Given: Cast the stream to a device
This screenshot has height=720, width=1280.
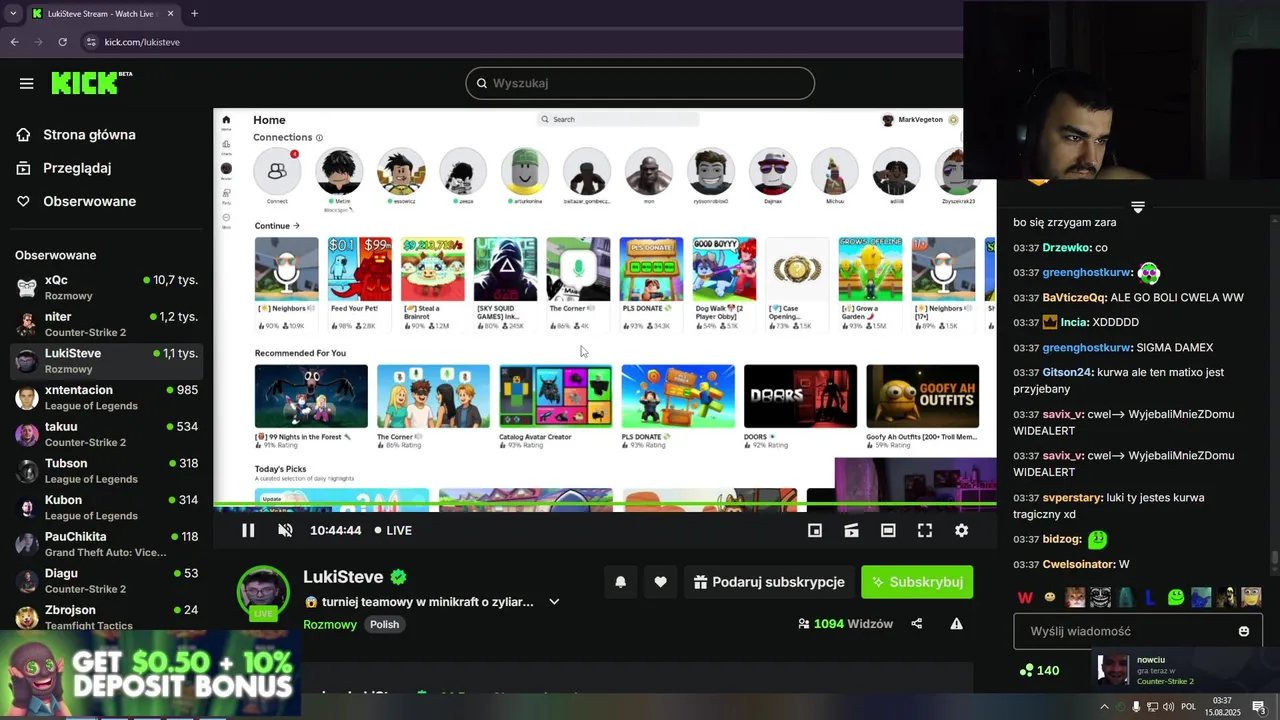Looking at the screenshot, I should 851,530.
